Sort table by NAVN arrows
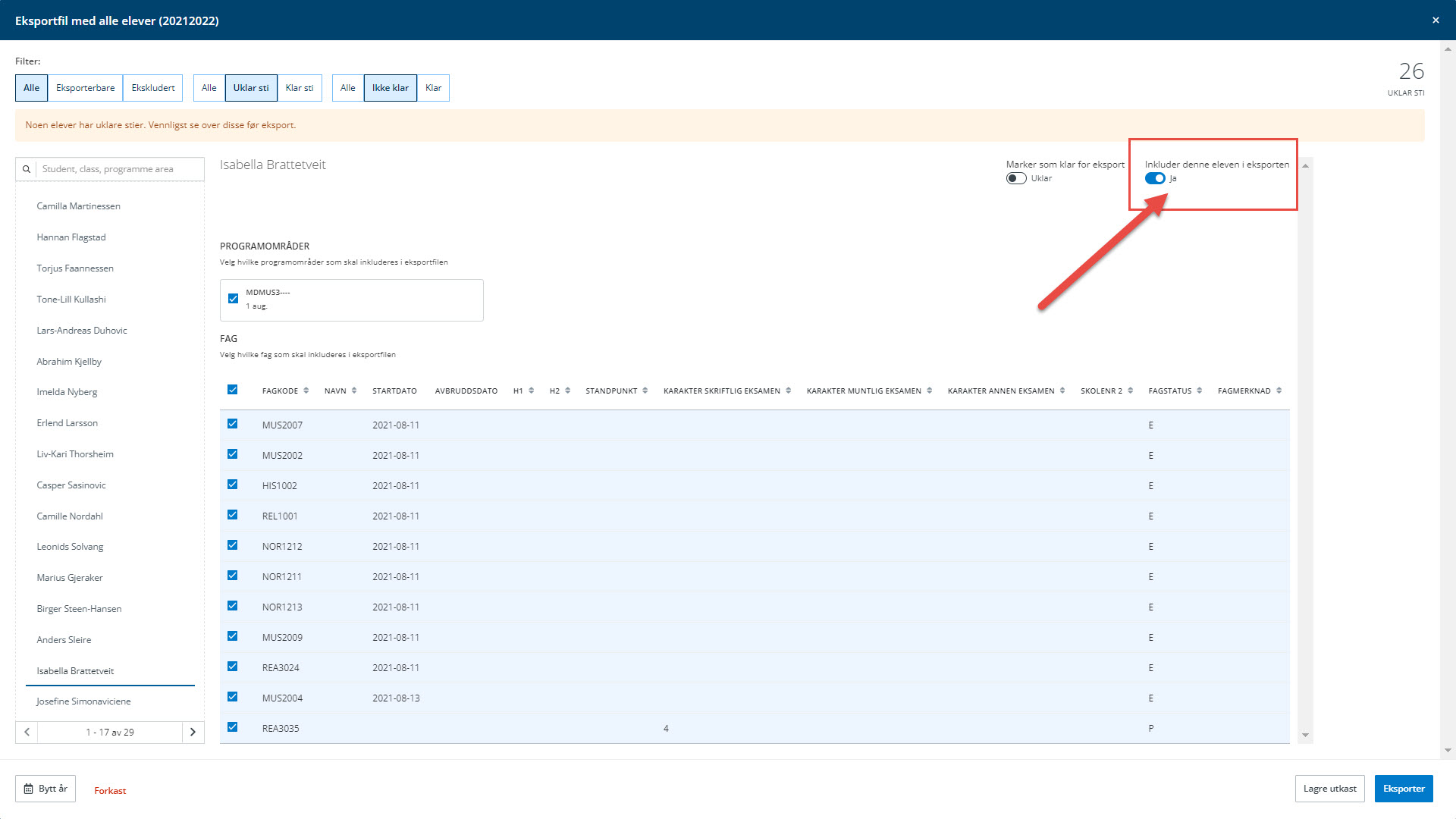The image size is (1456, 819). 354,391
